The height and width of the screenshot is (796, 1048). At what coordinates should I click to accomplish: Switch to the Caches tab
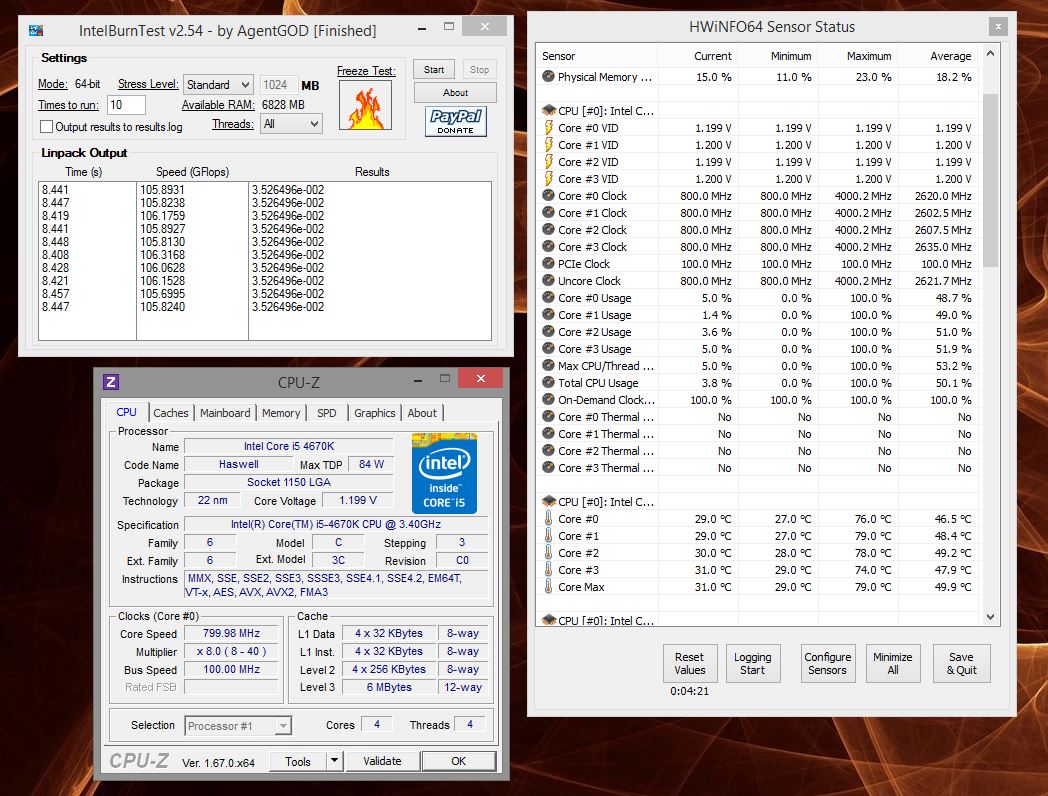click(170, 413)
